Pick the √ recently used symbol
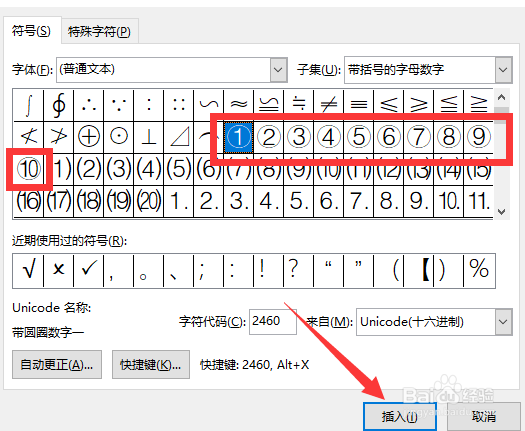This screenshot has height=431, width=525. pos(28,270)
